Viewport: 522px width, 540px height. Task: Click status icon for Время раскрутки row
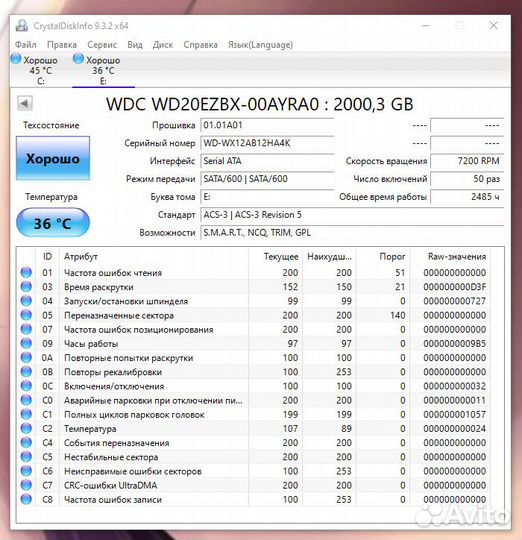tap(26, 287)
